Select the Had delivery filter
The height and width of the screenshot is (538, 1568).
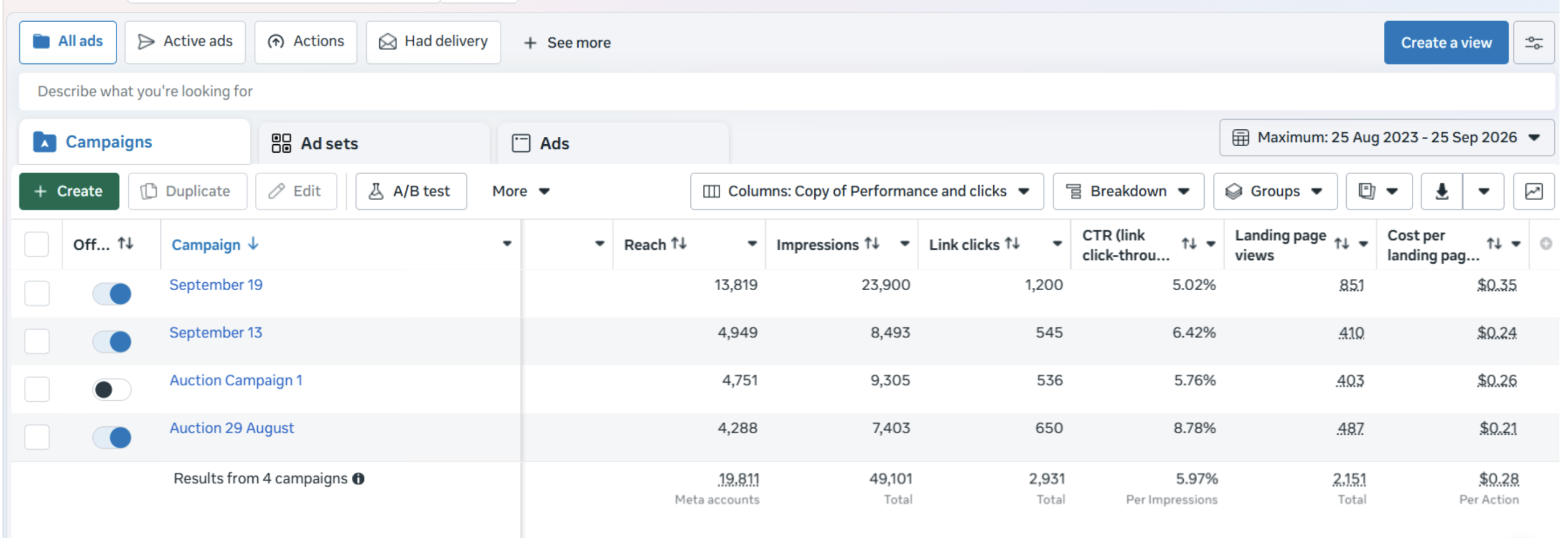coord(433,42)
